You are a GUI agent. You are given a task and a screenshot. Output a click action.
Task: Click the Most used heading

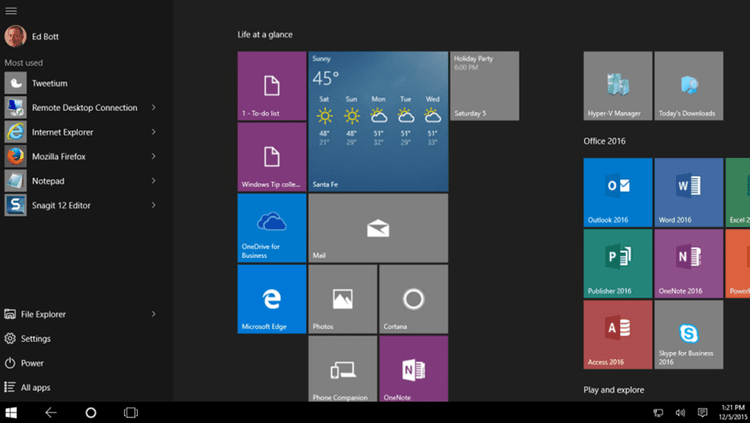(23, 63)
